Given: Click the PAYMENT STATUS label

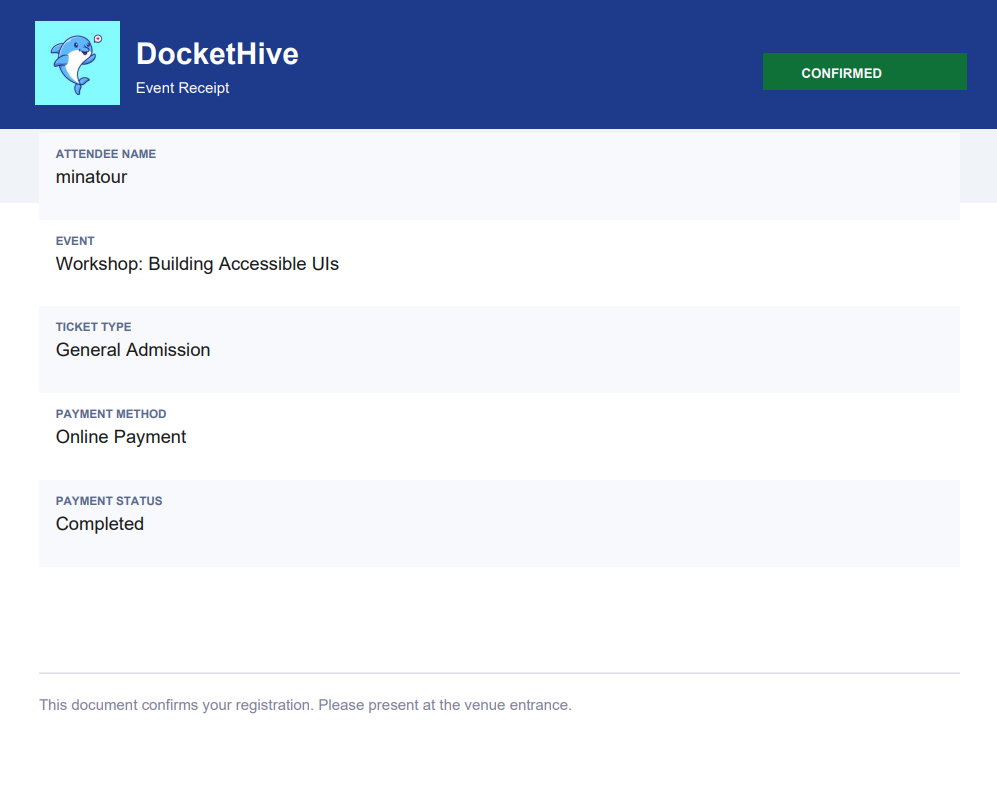Looking at the screenshot, I should point(109,501).
